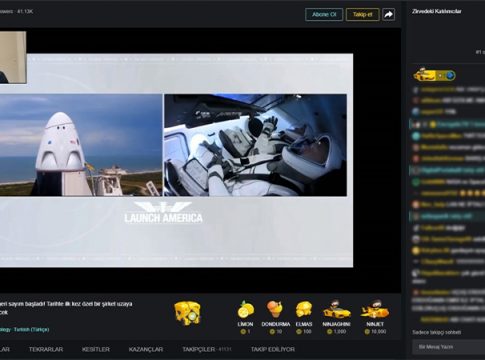Open the golden treasure chest icon
This screenshot has height=360, width=485.
click(x=187, y=313)
